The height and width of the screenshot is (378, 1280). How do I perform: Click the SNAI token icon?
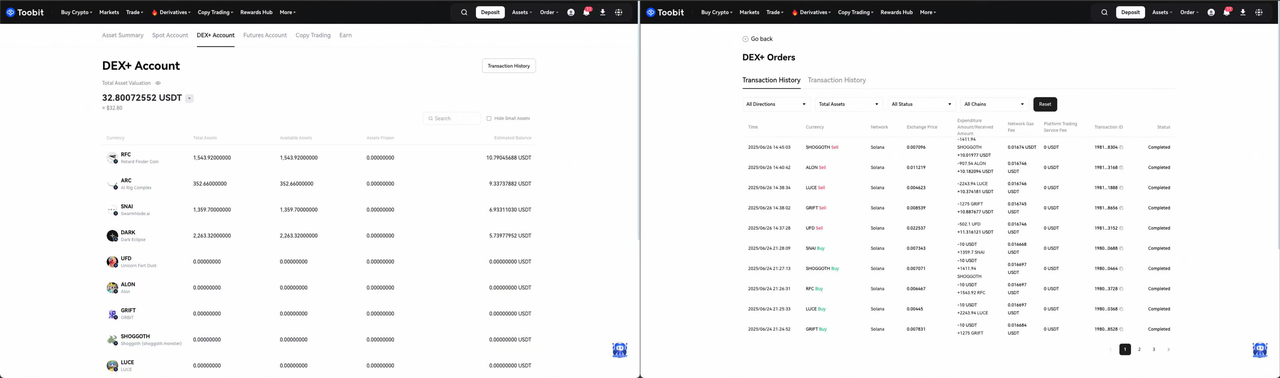pyautogui.click(x=112, y=210)
